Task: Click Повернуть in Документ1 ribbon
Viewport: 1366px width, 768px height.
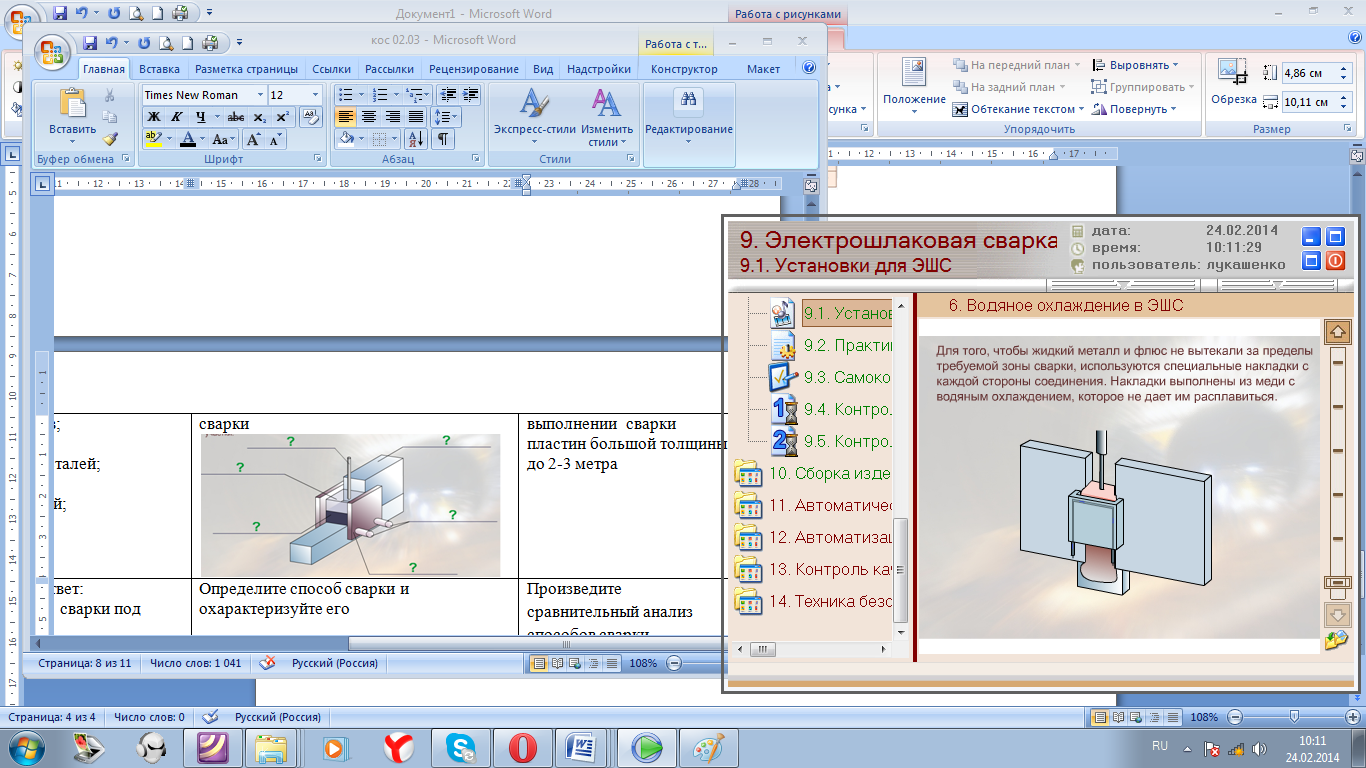Action: tap(1135, 109)
